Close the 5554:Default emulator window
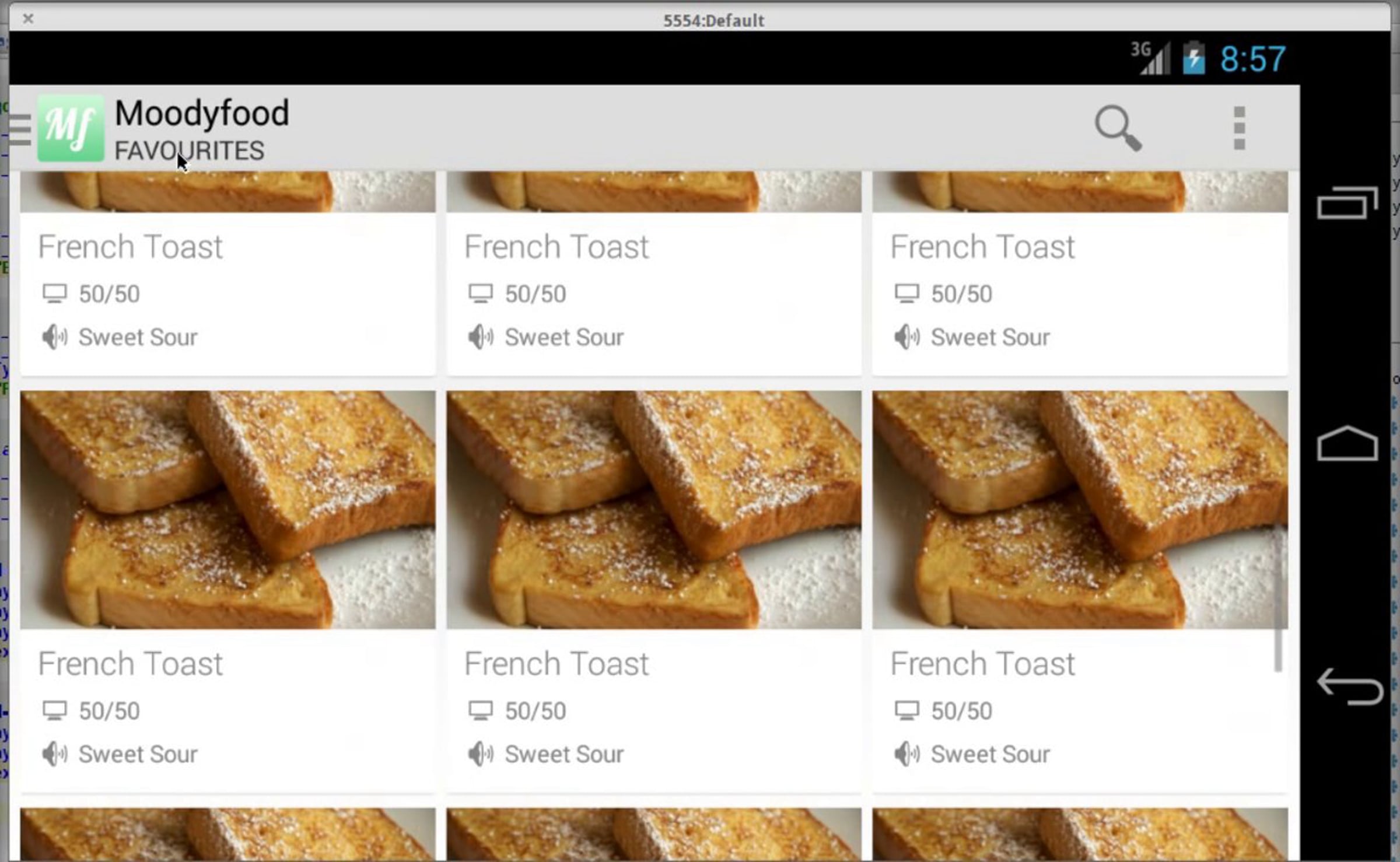Image resolution: width=1400 pixels, height=862 pixels. coord(28,19)
